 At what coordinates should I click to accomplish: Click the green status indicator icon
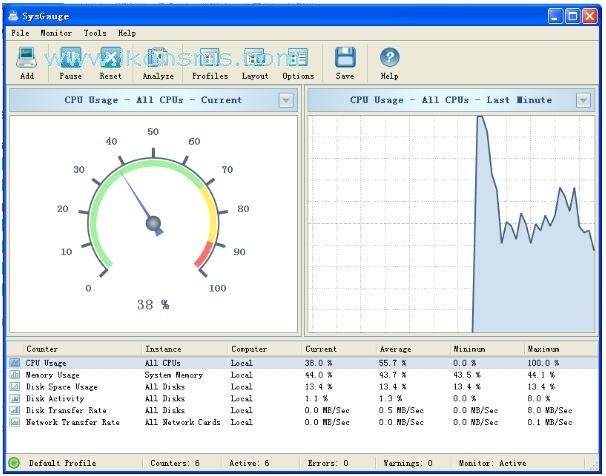pos(14,462)
